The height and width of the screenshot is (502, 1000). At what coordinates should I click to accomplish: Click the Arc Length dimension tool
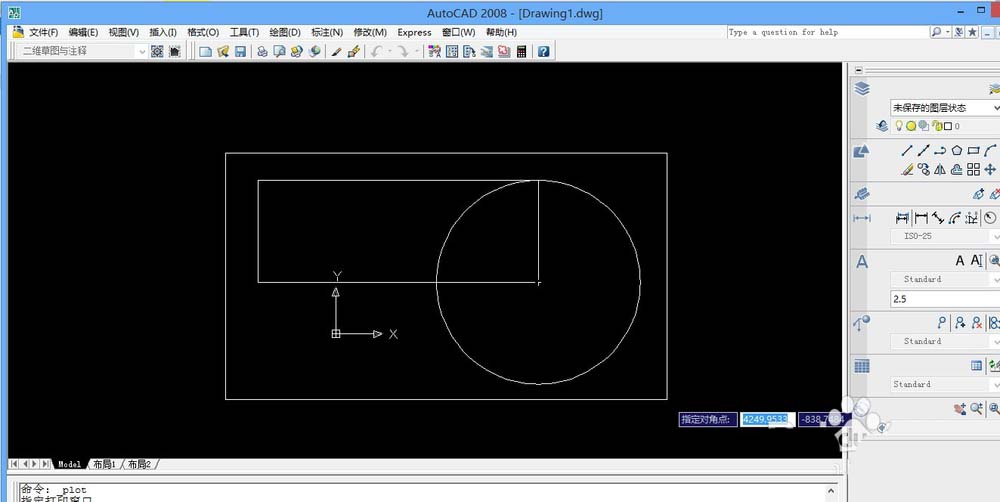[955, 218]
